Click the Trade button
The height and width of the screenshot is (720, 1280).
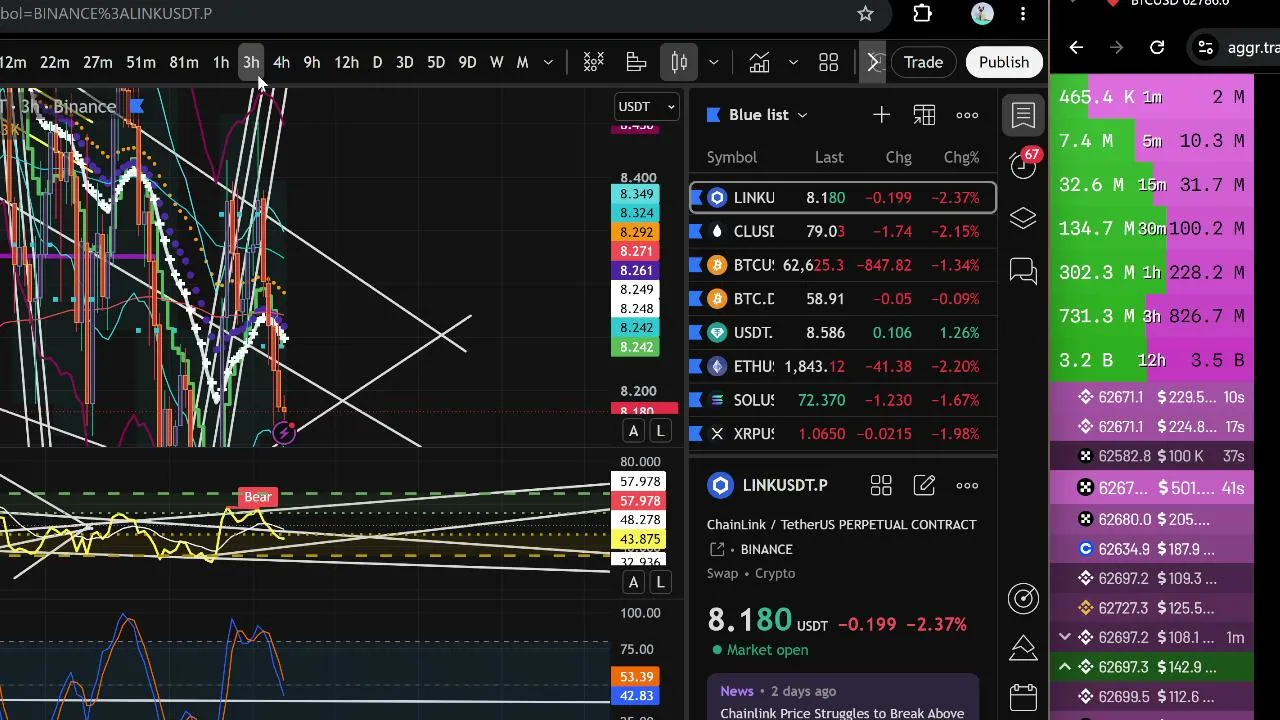point(923,62)
